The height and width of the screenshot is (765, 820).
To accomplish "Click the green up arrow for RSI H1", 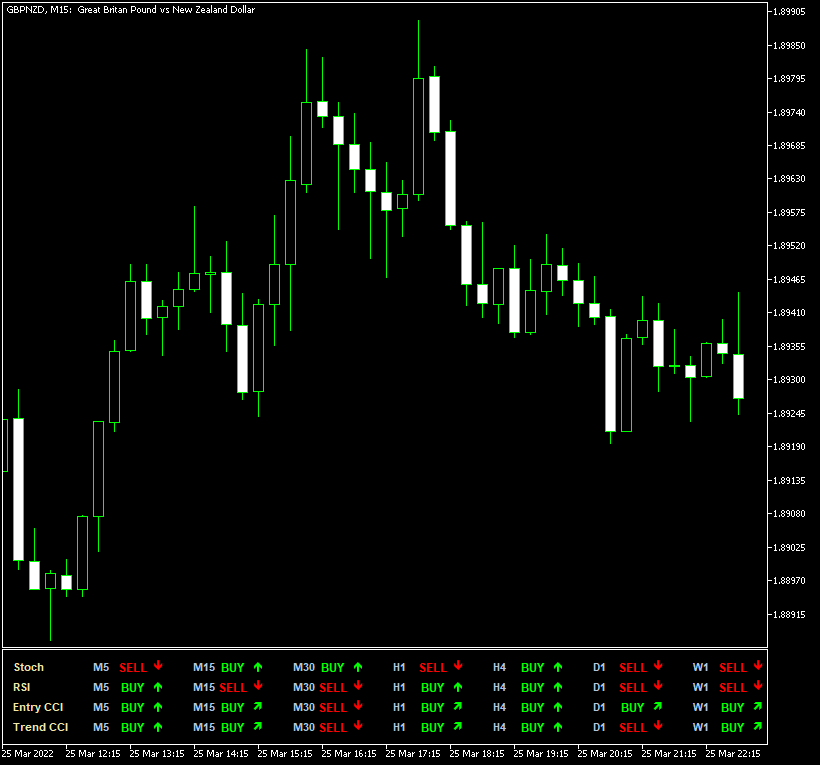I will 458,687.
